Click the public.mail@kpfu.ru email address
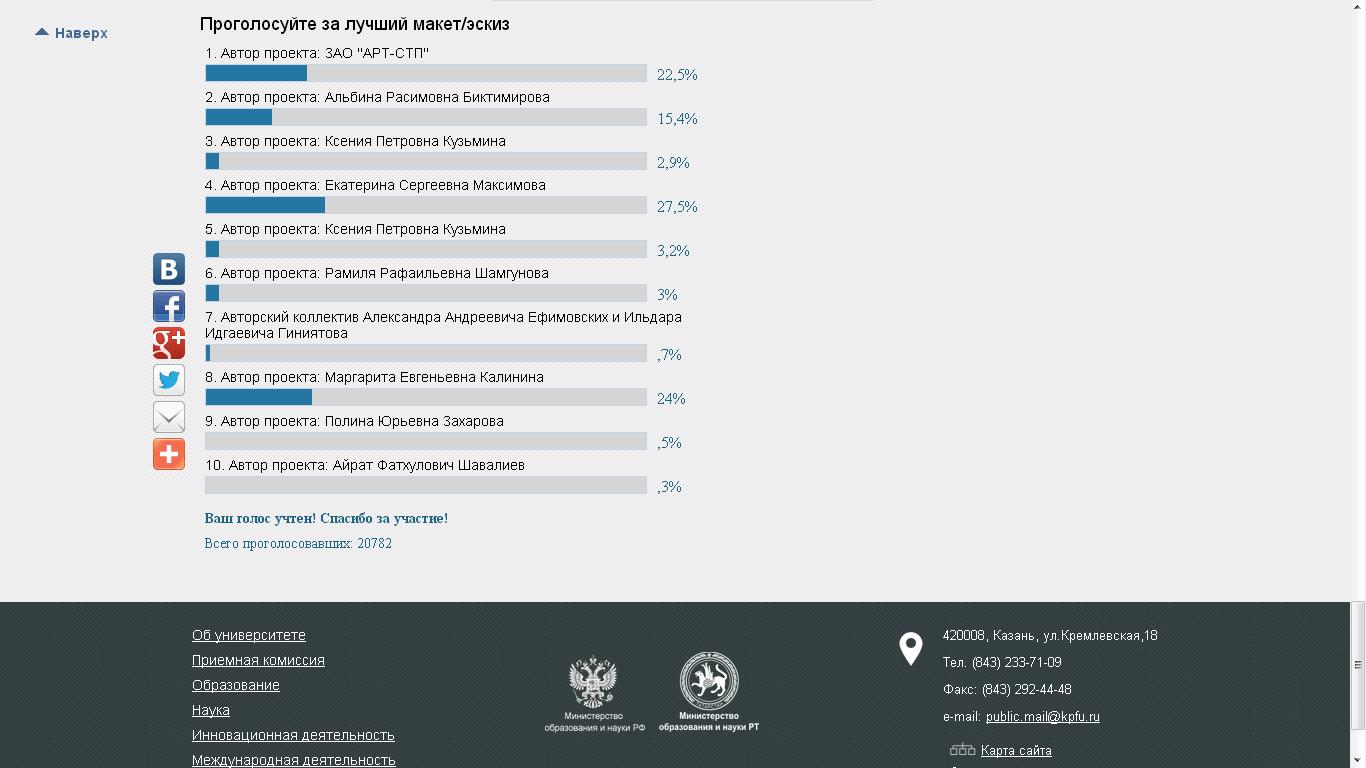 pyautogui.click(x=1042, y=716)
